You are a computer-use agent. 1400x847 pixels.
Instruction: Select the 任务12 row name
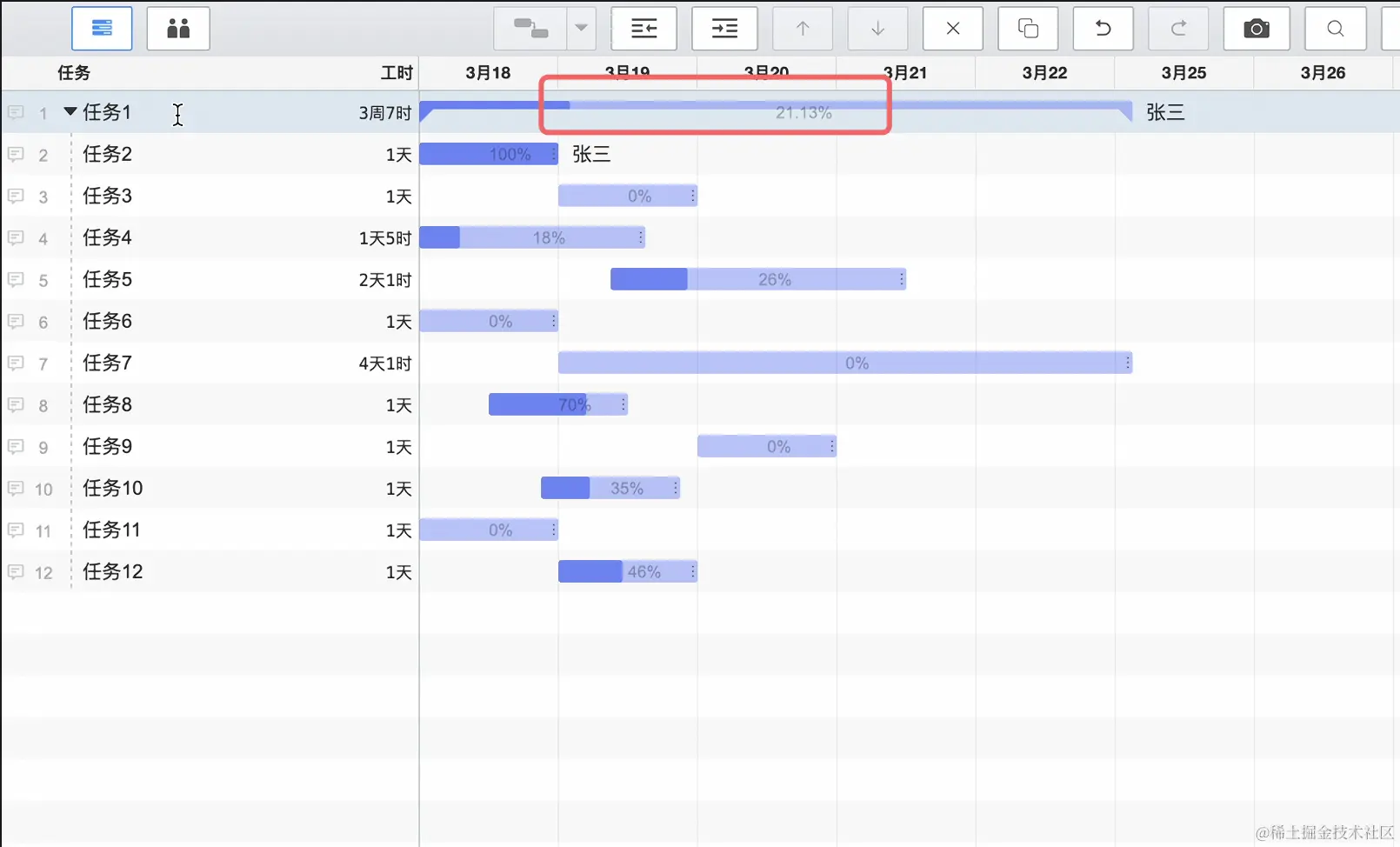click(x=112, y=571)
